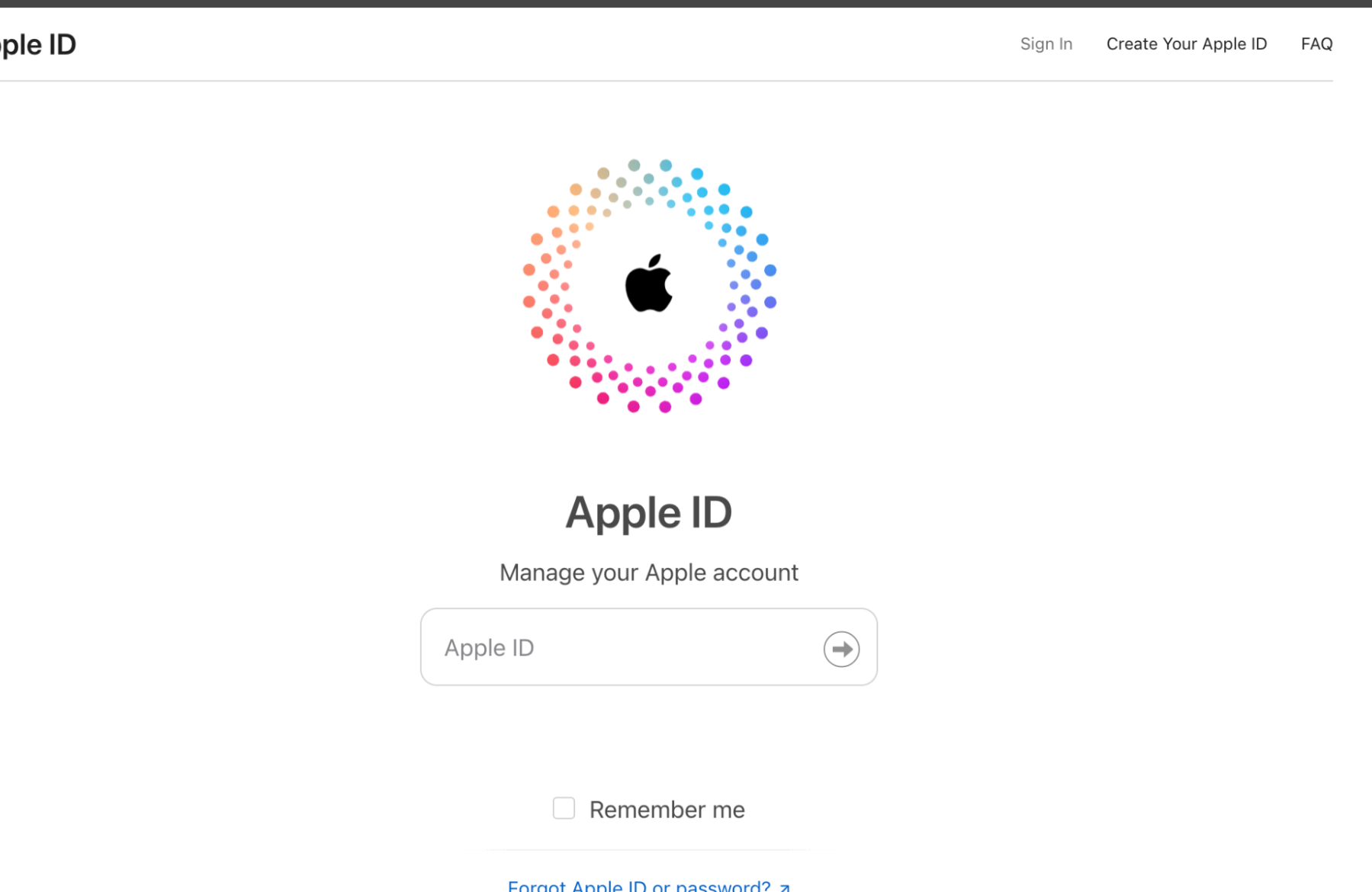
Task: Click the dark window bar at the top
Action: tap(686, 3)
